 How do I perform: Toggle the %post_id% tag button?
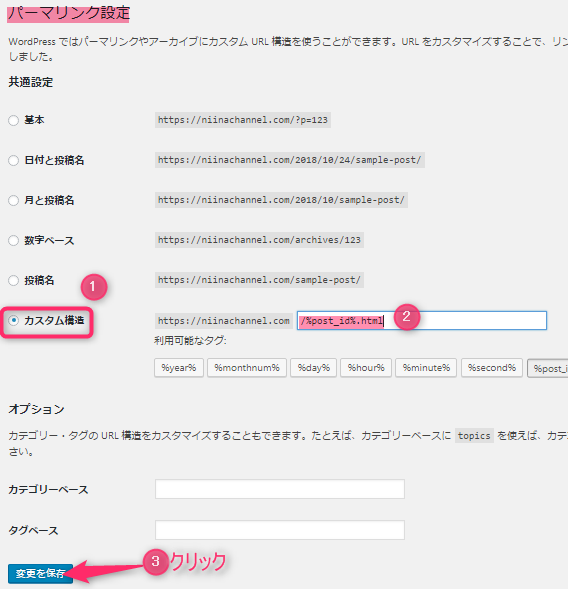click(548, 369)
